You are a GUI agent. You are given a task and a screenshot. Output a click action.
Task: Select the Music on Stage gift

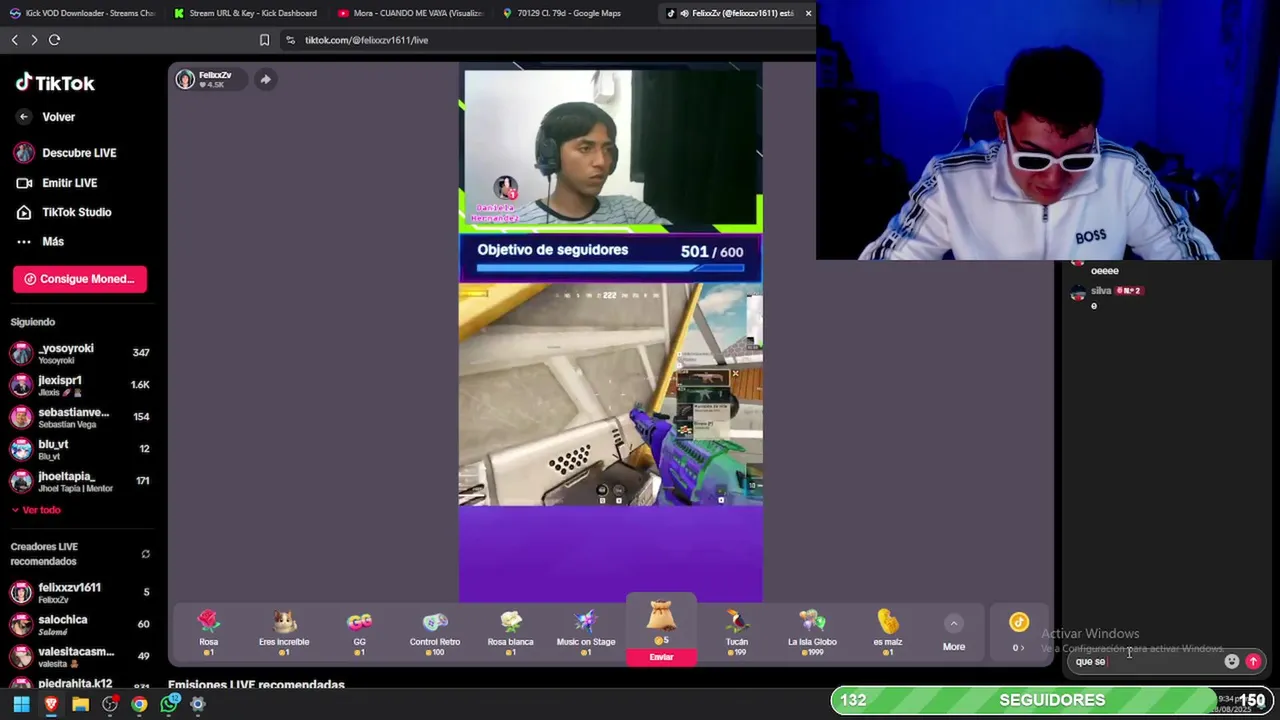586,633
